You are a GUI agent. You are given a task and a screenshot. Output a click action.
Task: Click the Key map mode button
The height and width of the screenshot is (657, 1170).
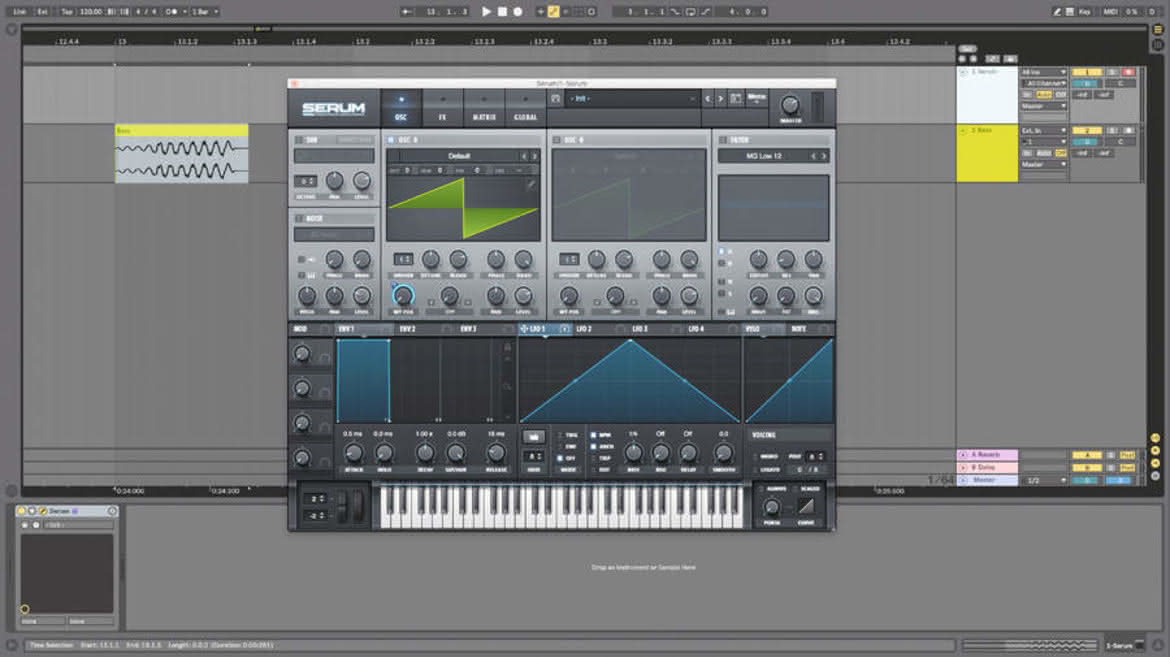[1084, 11]
